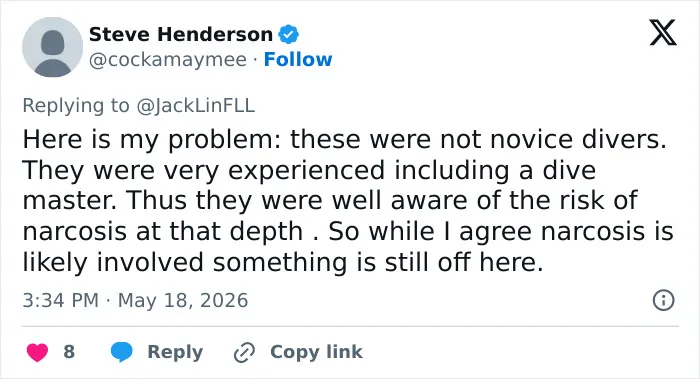This screenshot has height=379, width=700.
Task: Open the tweet info circle icon
Action: point(663,300)
